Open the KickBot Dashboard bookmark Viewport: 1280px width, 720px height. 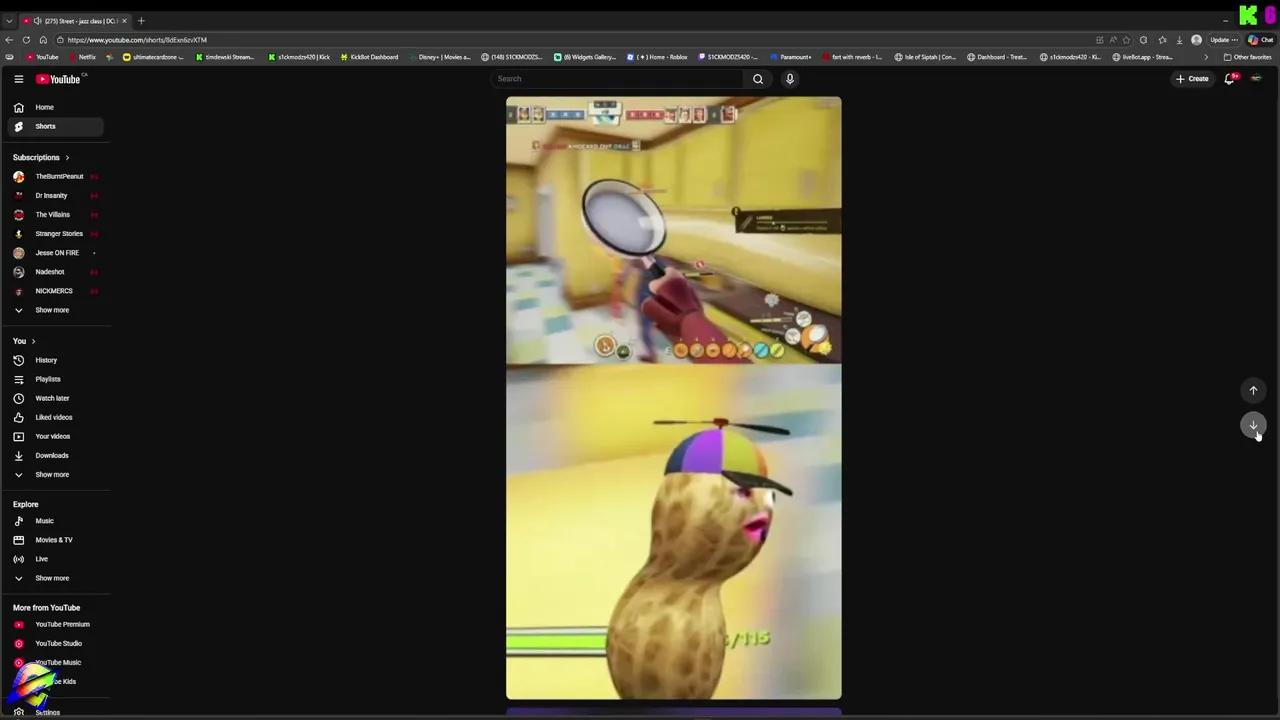click(368, 57)
